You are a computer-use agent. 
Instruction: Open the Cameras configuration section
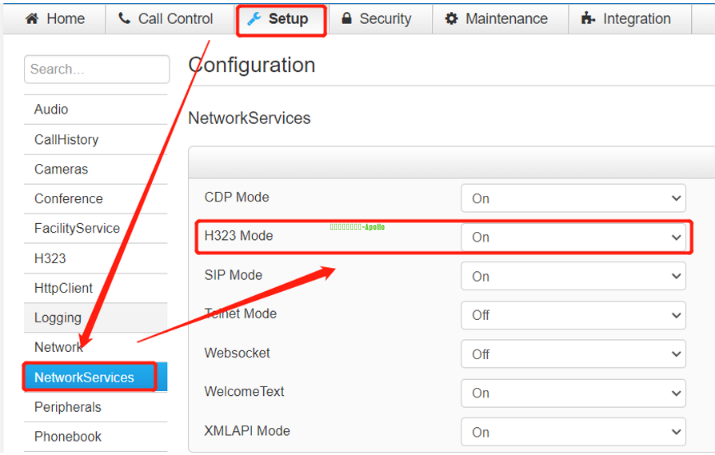click(x=61, y=169)
